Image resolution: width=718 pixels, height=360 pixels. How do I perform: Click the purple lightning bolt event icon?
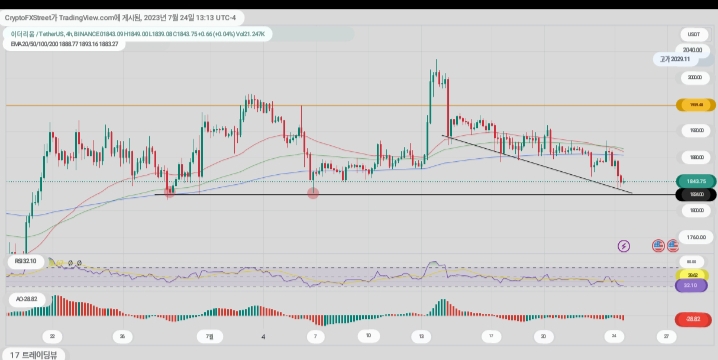coord(624,246)
